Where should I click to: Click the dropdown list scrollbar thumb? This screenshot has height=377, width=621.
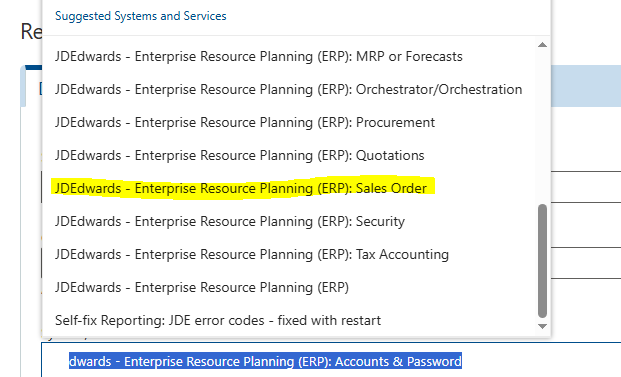pyautogui.click(x=543, y=261)
